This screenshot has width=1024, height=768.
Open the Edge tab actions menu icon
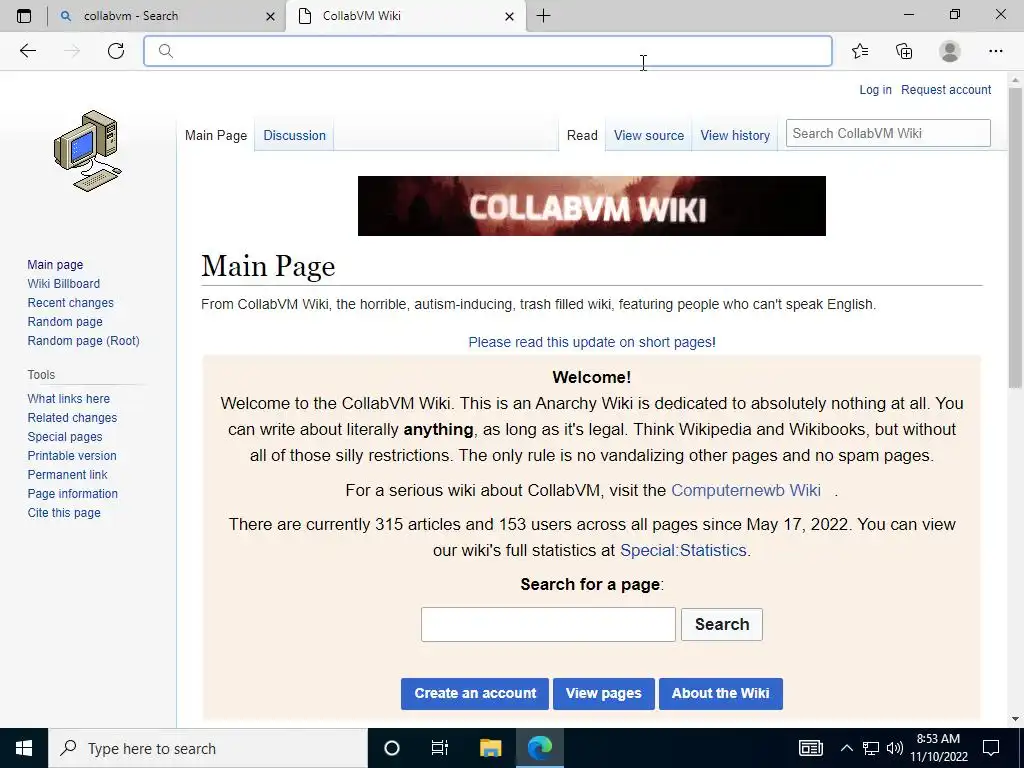tap(24, 16)
